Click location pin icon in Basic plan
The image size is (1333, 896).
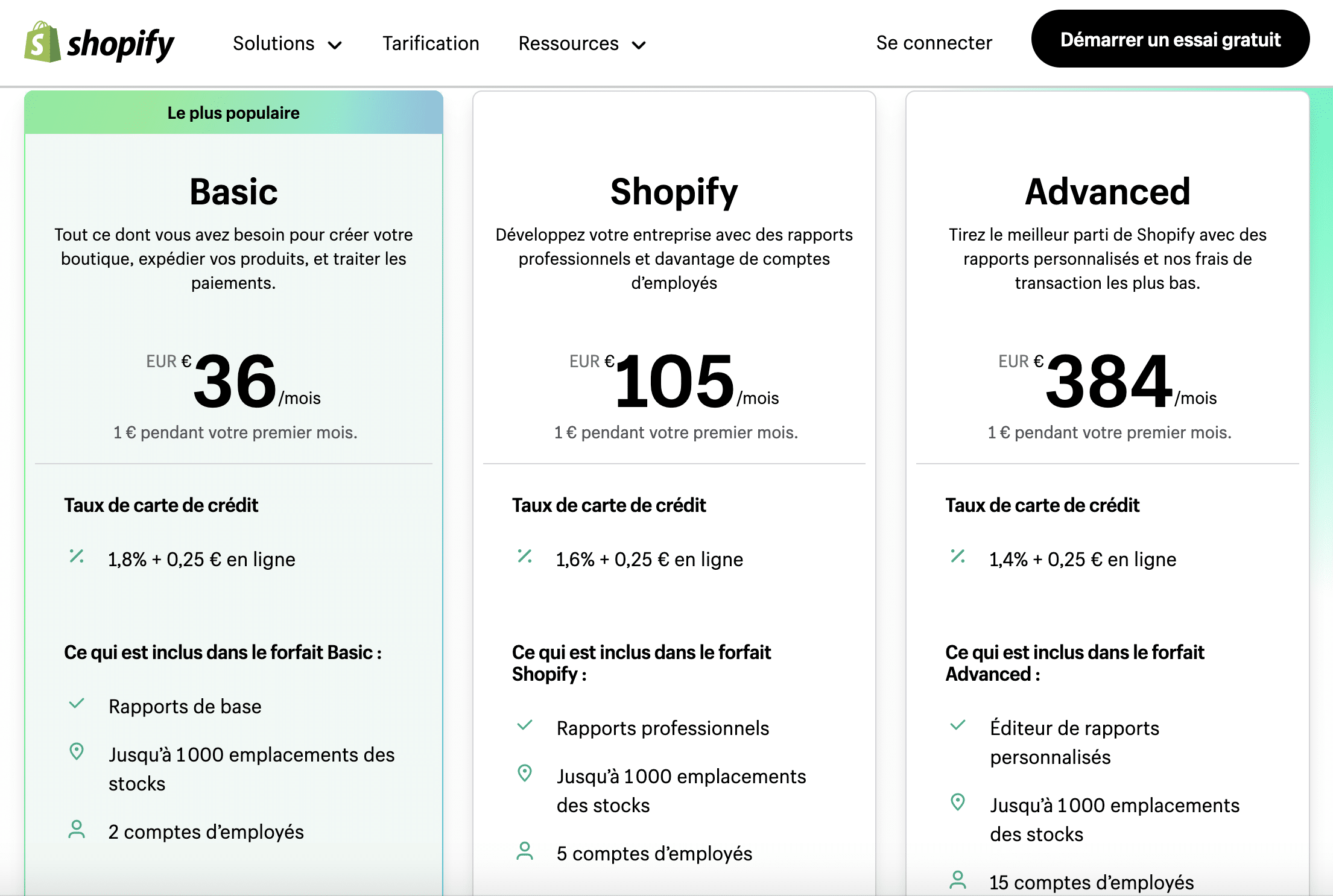[x=77, y=751]
